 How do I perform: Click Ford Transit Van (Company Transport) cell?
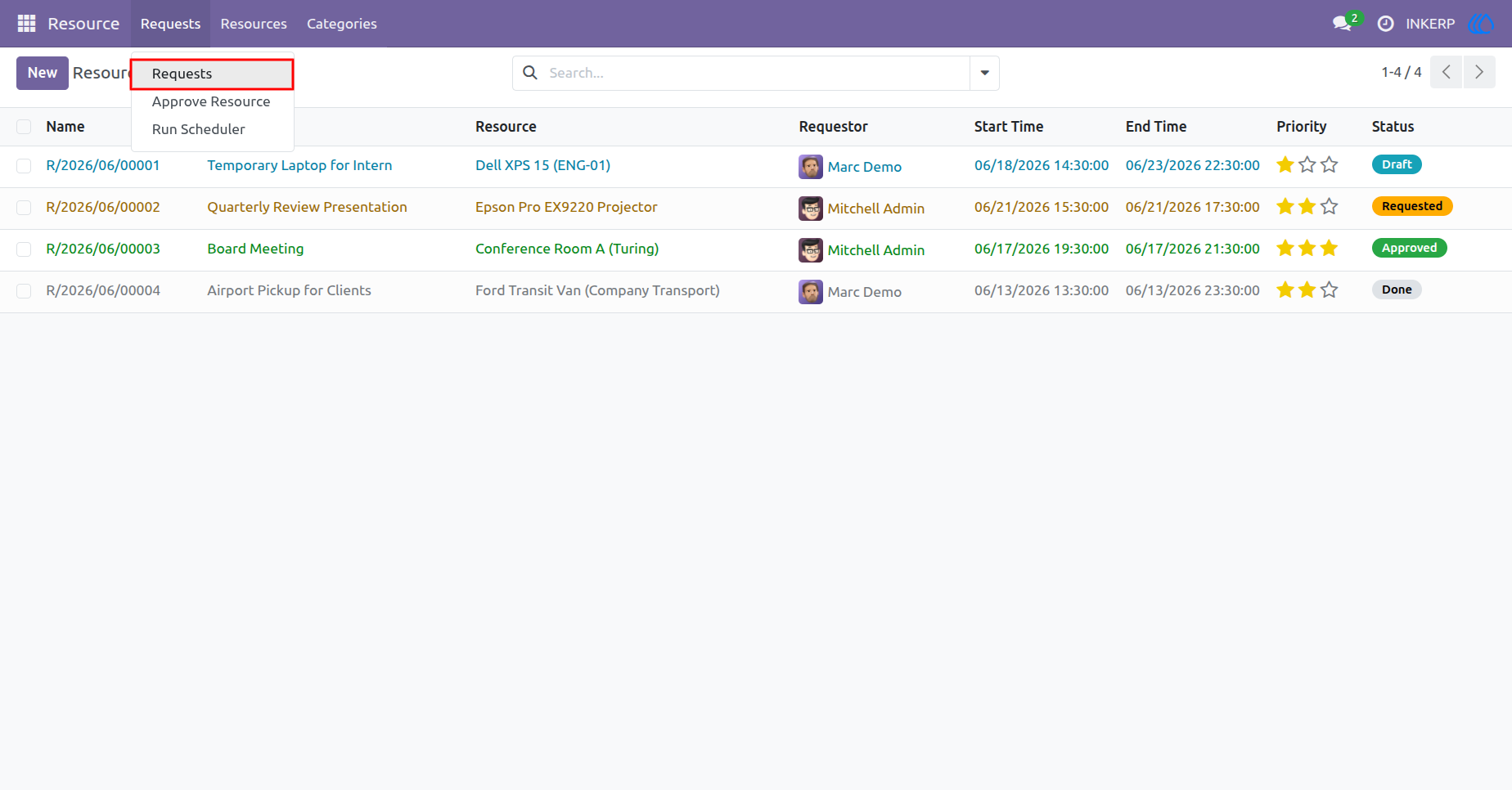click(597, 290)
